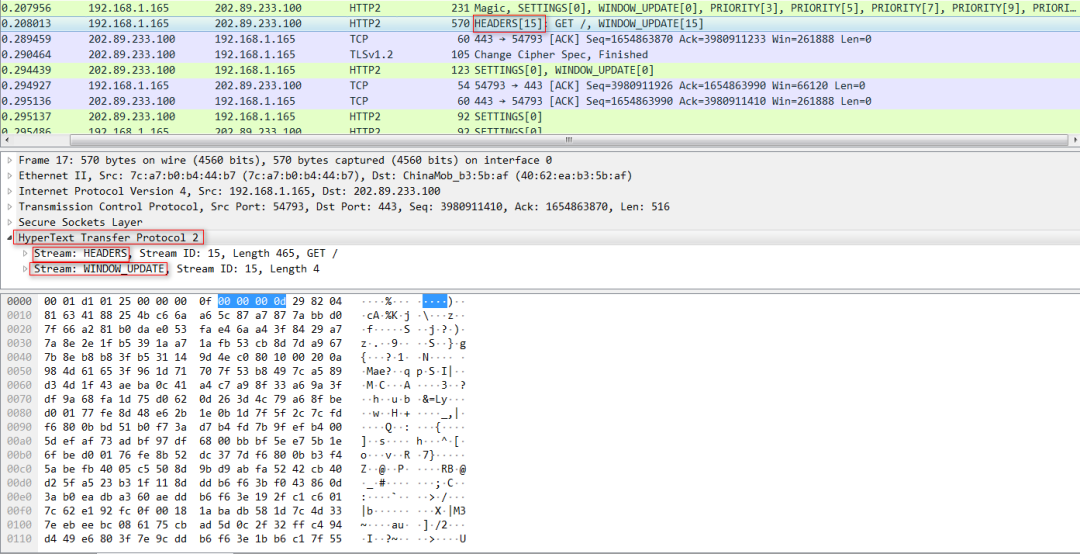Expand the Ethernet II tree row
This screenshot has width=1080, height=554.
coord(10,176)
